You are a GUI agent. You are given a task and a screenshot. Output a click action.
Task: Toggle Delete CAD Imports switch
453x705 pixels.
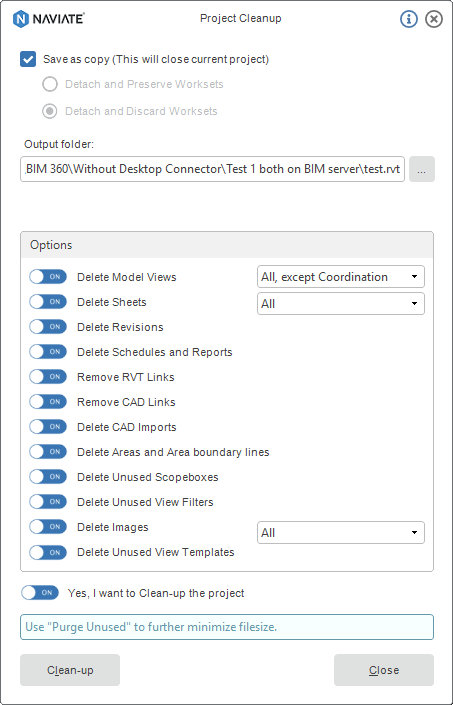(48, 427)
